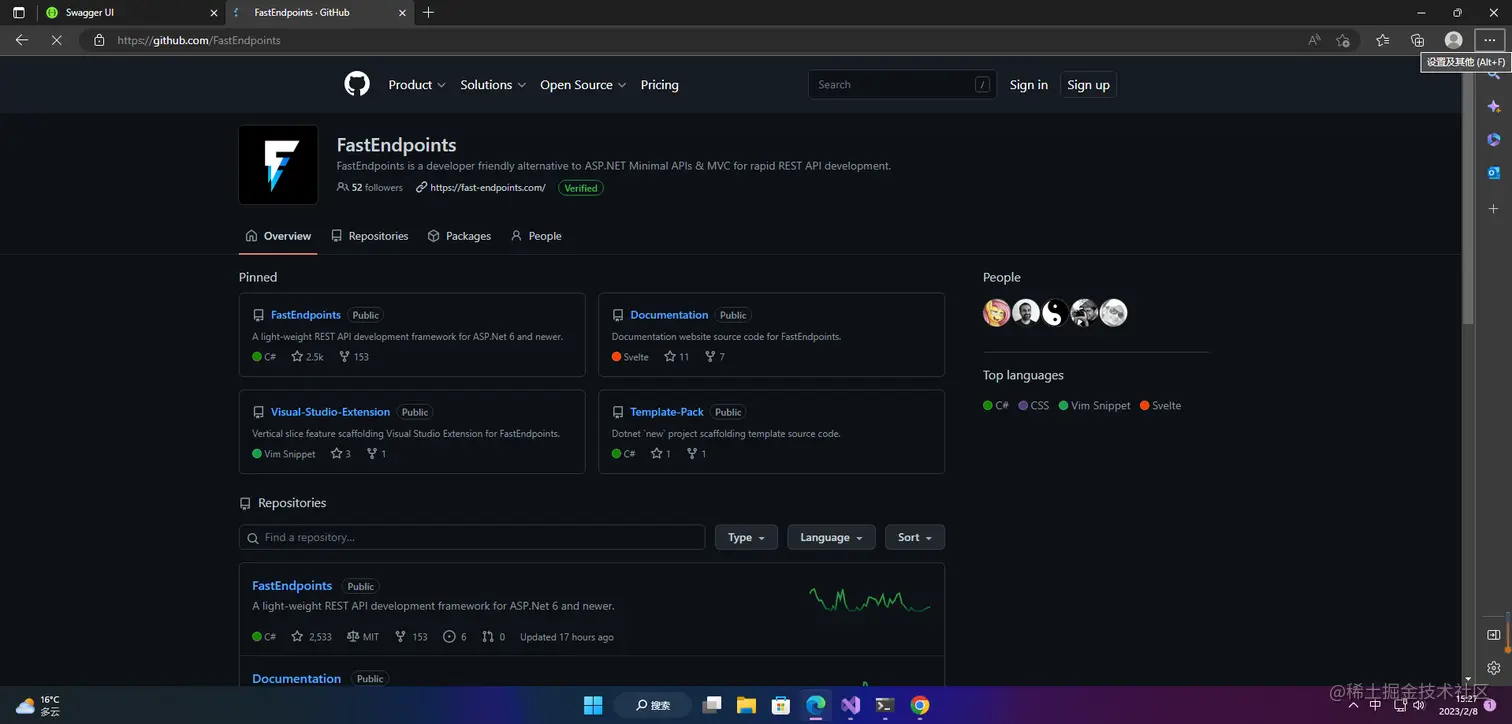The height and width of the screenshot is (724, 1512).
Task: Open the FastEndpoints organization avatar
Action: tap(278, 165)
